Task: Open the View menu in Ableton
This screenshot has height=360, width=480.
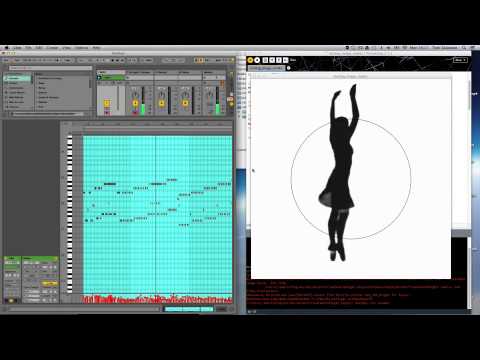Action: (x=67, y=48)
